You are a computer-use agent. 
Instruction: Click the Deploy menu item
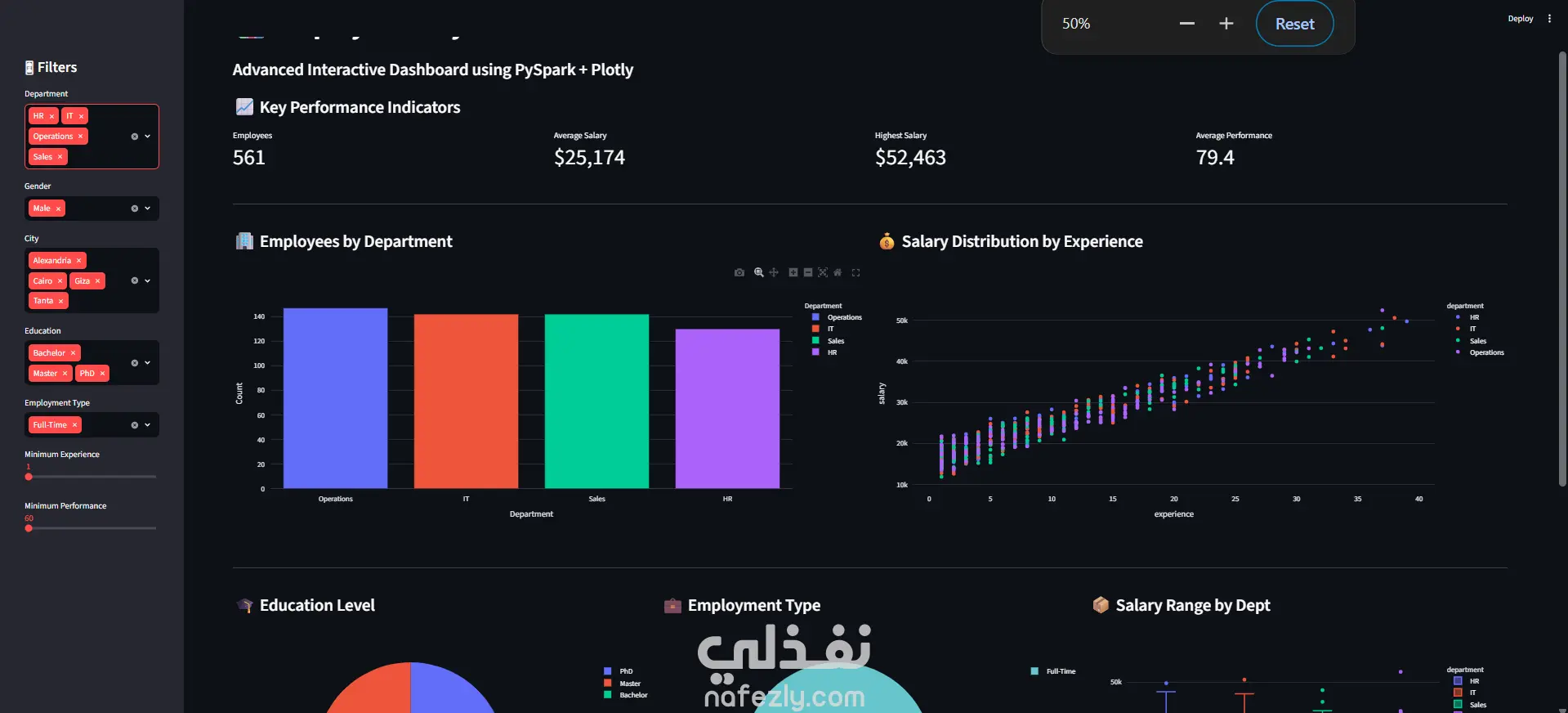tap(1521, 19)
